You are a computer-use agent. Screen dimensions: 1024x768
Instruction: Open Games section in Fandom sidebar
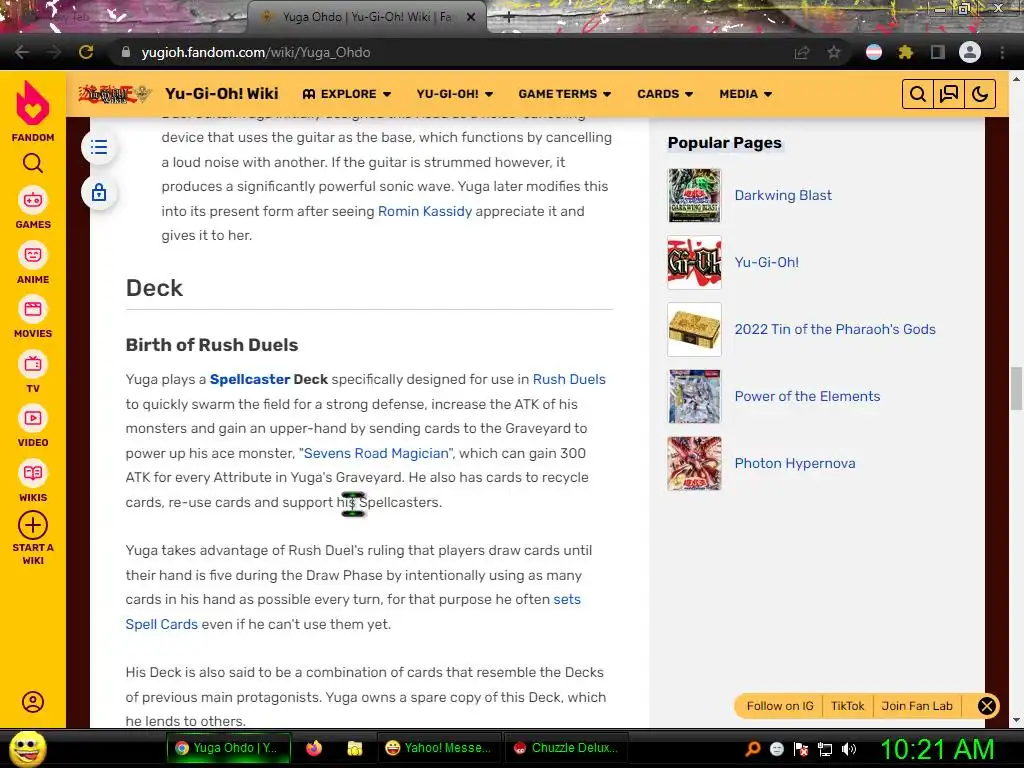point(33,208)
